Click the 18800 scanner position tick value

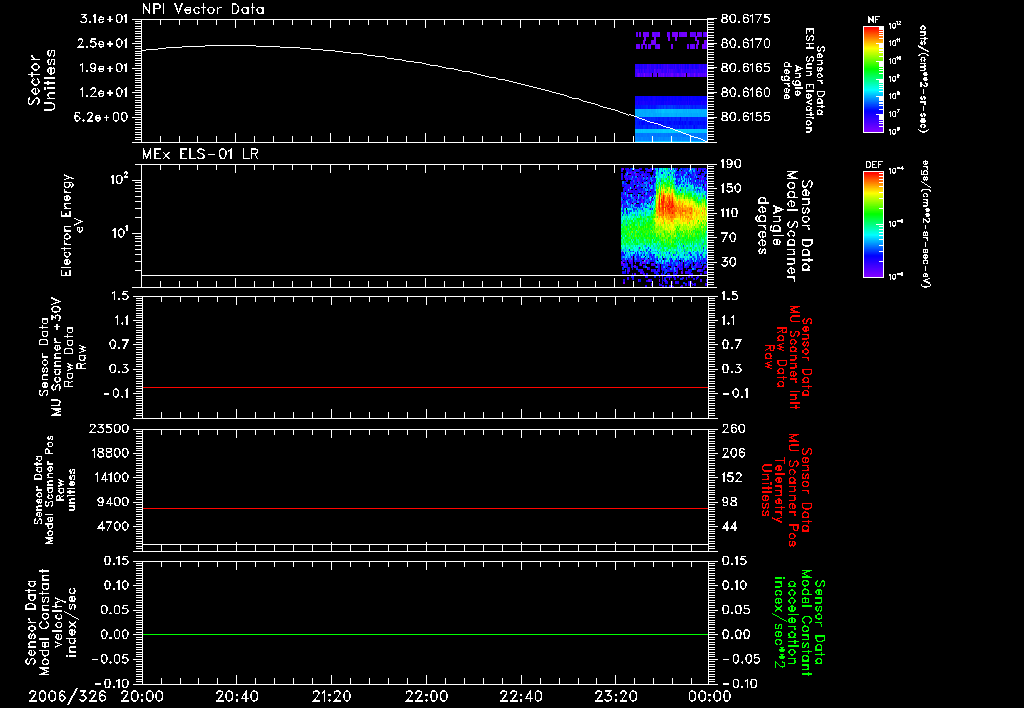pyautogui.click(x=109, y=453)
